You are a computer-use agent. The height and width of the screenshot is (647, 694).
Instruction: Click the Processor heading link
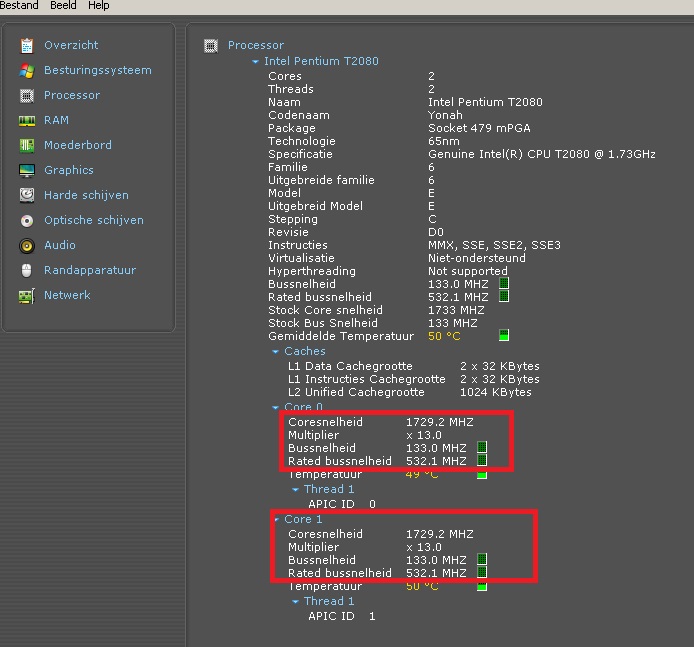click(x=256, y=45)
